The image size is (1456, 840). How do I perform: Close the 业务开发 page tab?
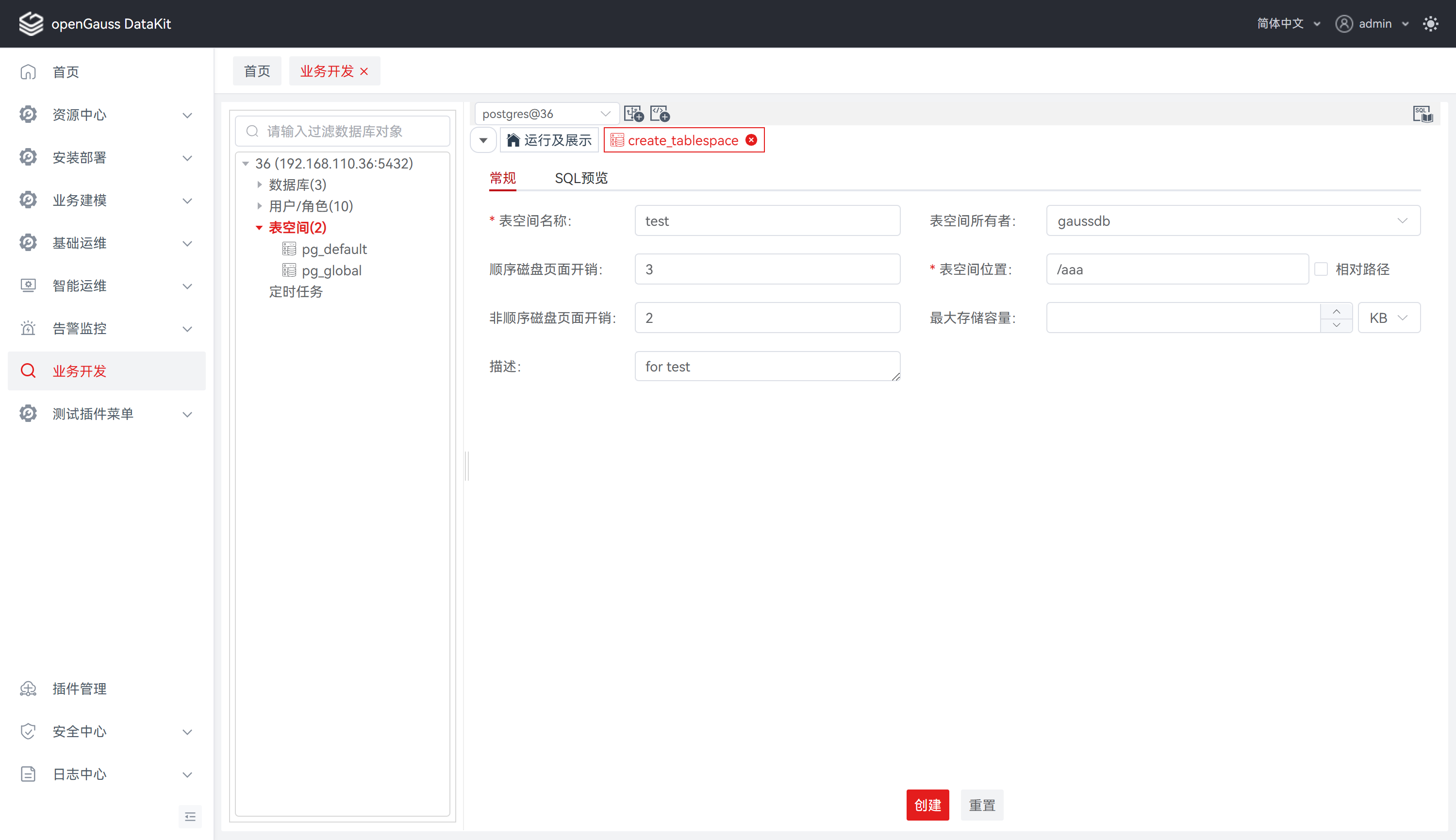pyautogui.click(x=364, y=71)
